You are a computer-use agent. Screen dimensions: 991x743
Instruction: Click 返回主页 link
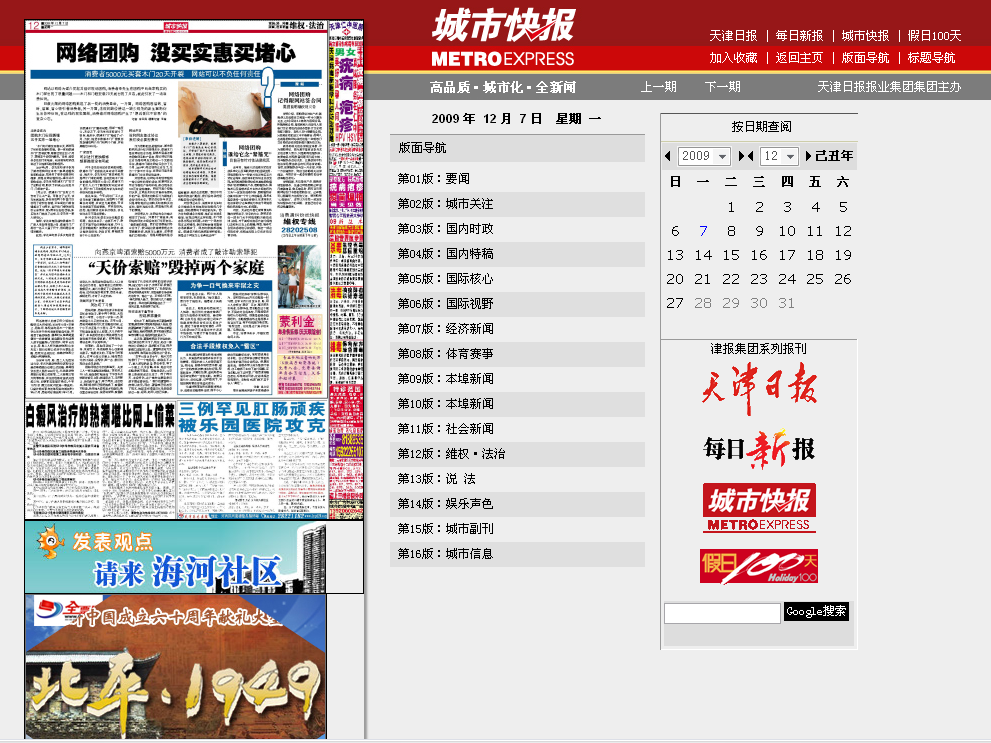click(799, 58)
